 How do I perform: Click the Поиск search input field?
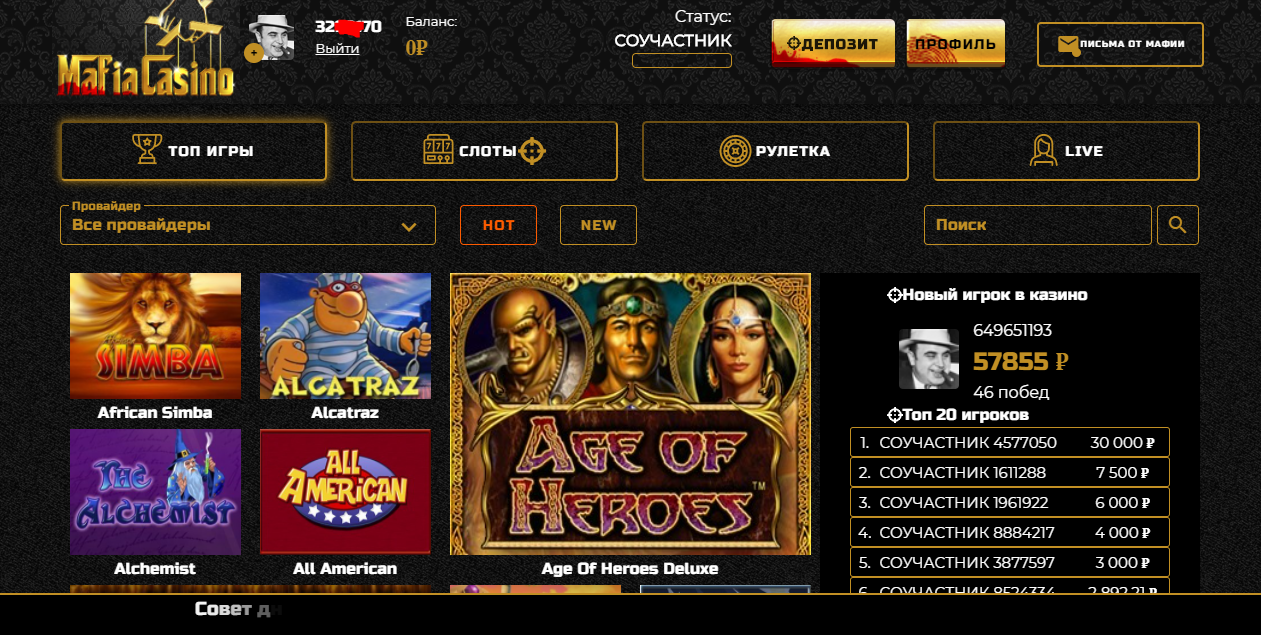[1038, 225]
